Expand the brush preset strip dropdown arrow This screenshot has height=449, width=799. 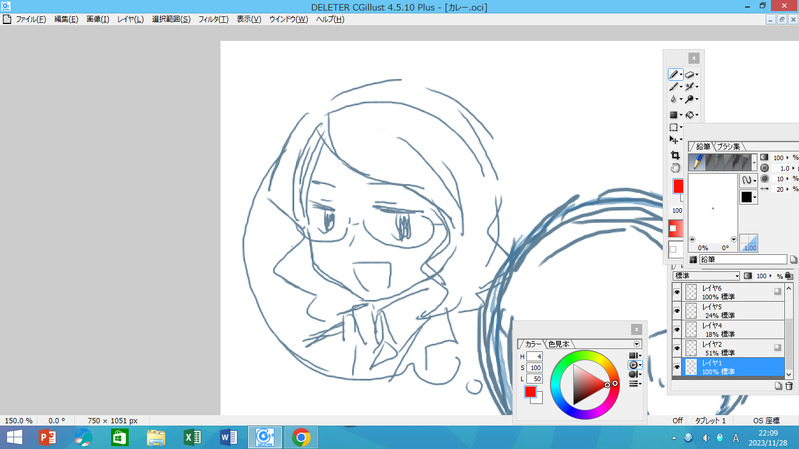[x=754, y=163]
